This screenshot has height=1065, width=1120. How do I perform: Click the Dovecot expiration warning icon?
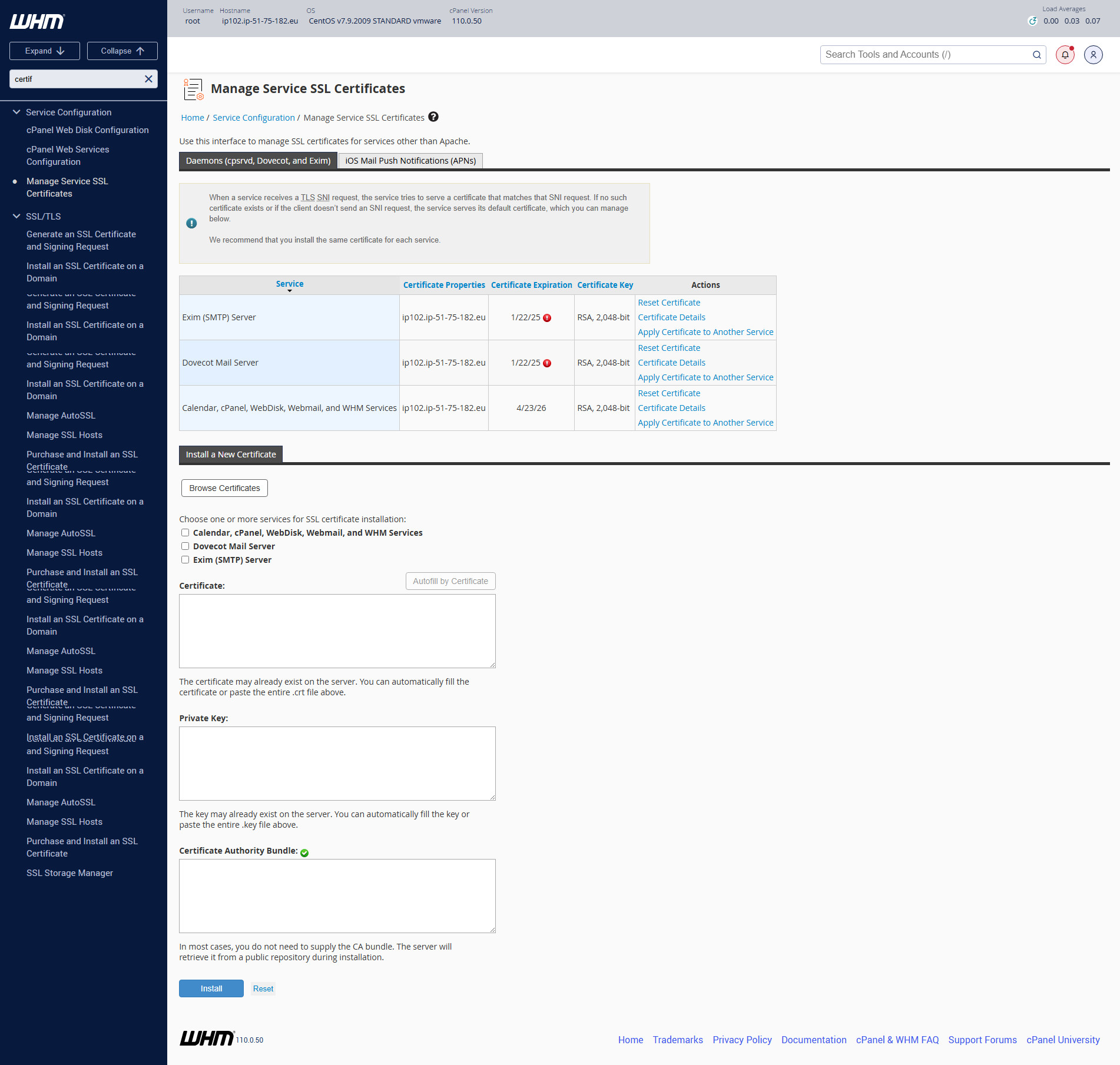(547, 363)
